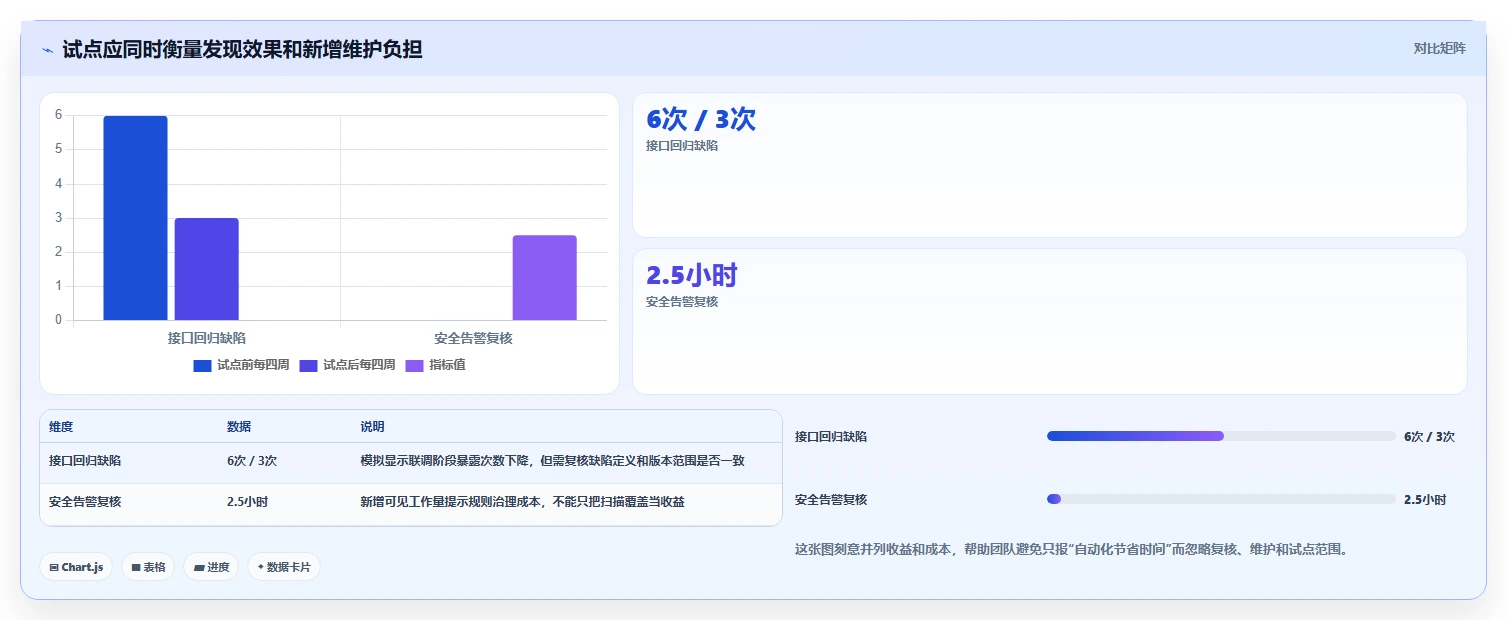Click the tallest blue bar for 接口回归缺陷

[x=135, y=218]
